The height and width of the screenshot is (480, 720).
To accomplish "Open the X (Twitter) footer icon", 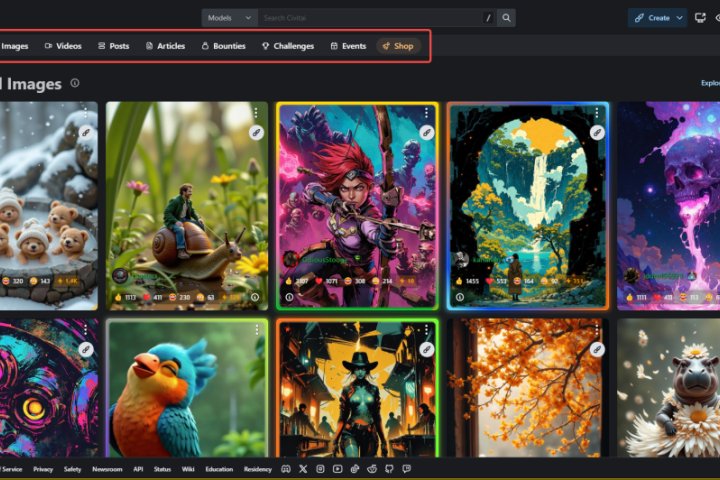I will click(x=303, y=468).
